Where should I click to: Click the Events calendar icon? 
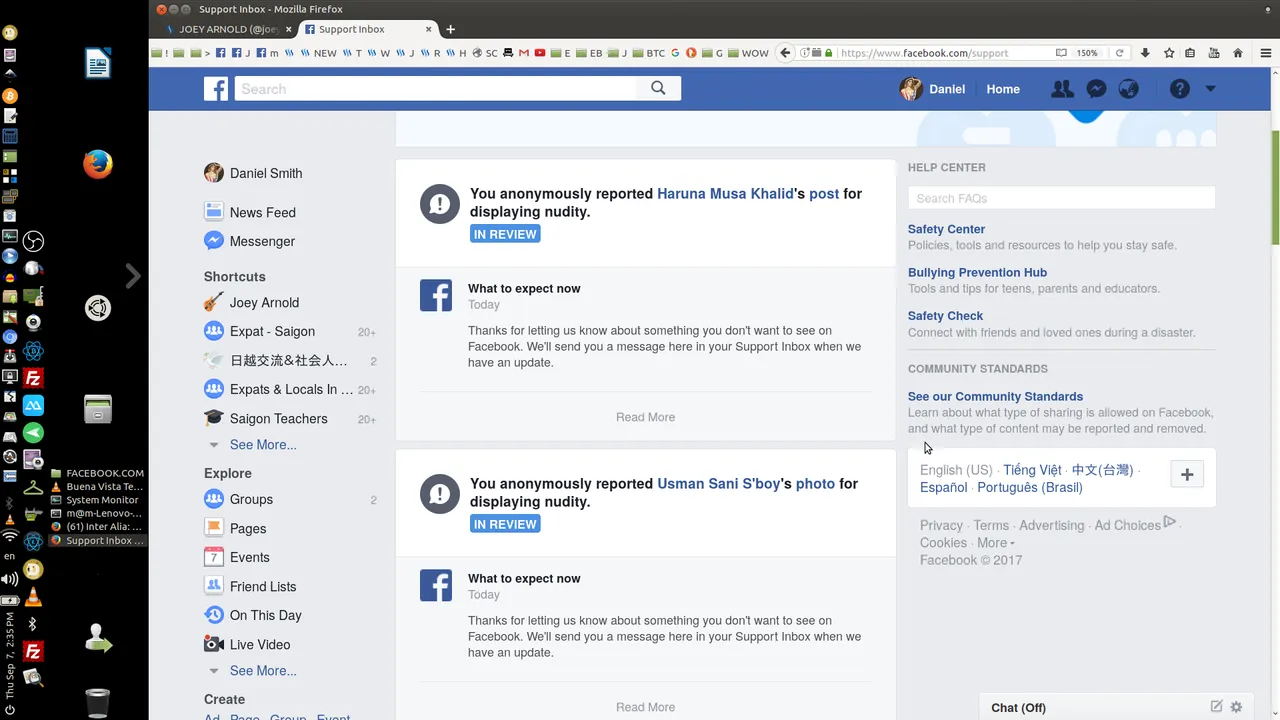point(214,557)
